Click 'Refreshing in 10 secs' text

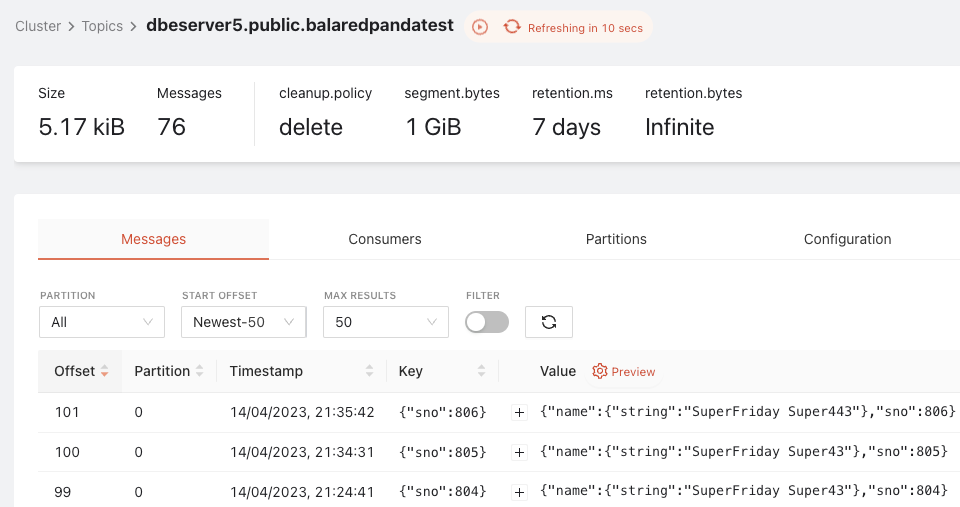point(585,28)
